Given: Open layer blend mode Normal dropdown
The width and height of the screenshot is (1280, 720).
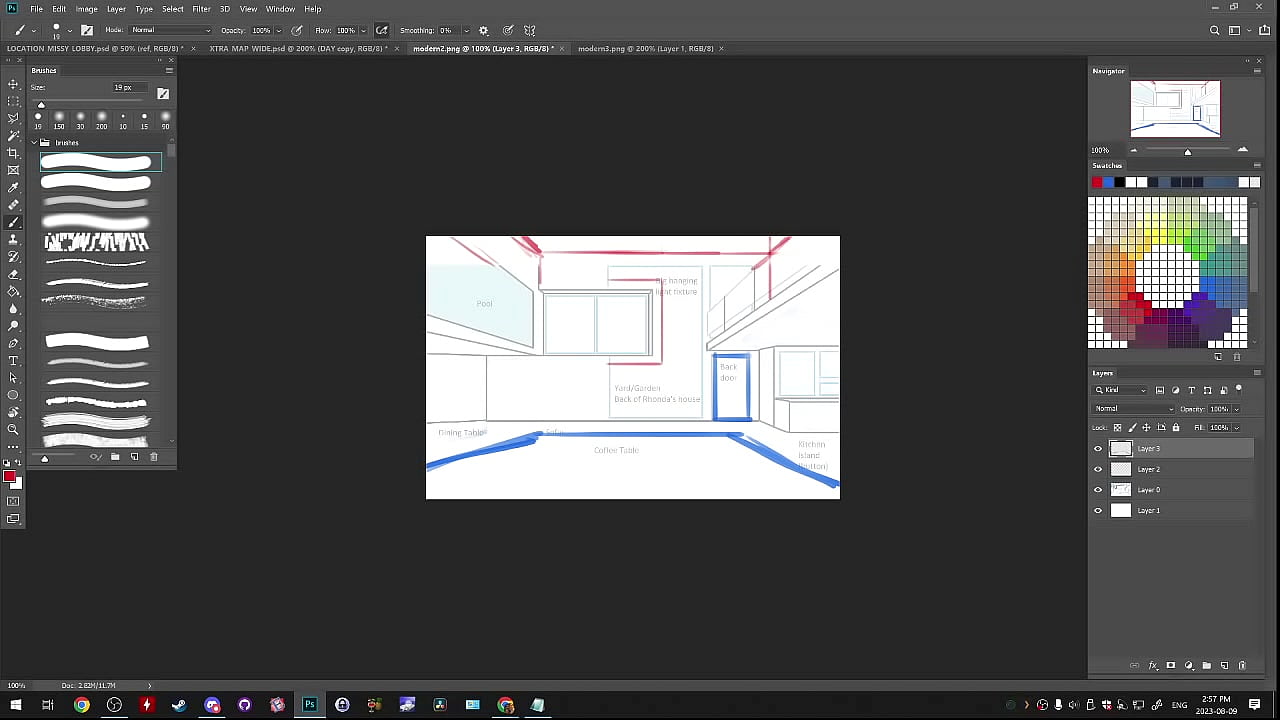Looking at the screenshot, I should point(1134,409).
